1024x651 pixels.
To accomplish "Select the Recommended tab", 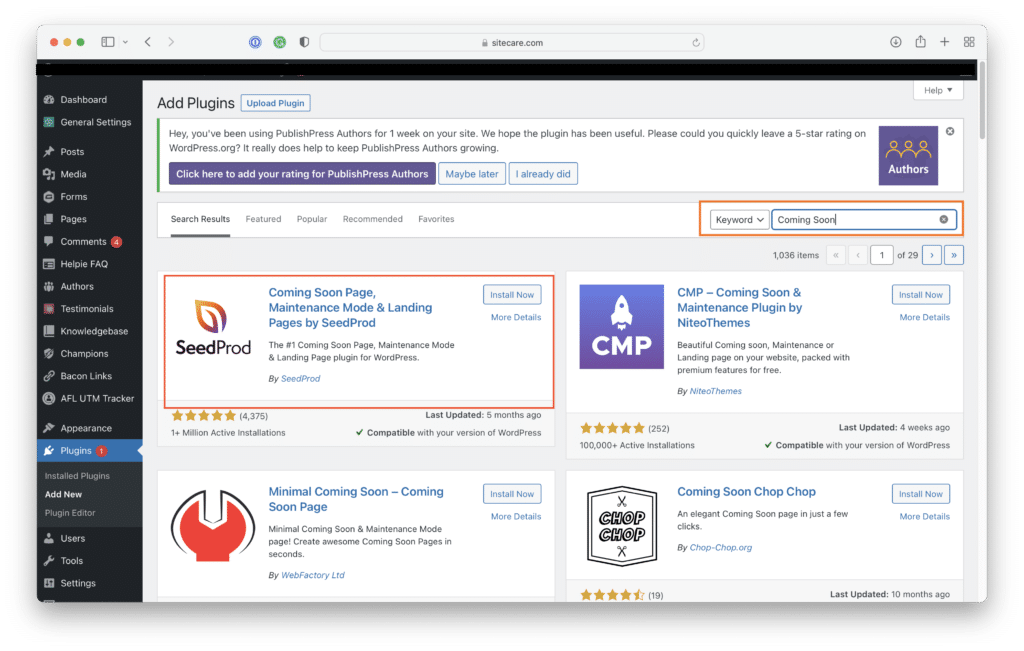I will coord(373,219).
